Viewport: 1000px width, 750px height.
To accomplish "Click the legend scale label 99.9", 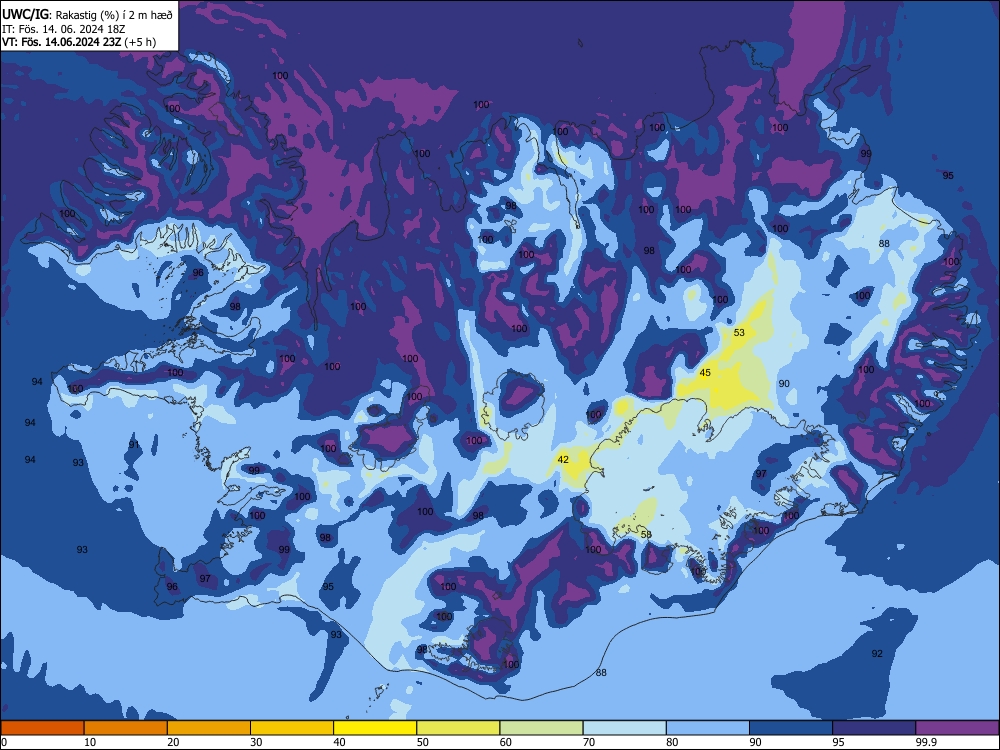I will [x=926, y=742].
